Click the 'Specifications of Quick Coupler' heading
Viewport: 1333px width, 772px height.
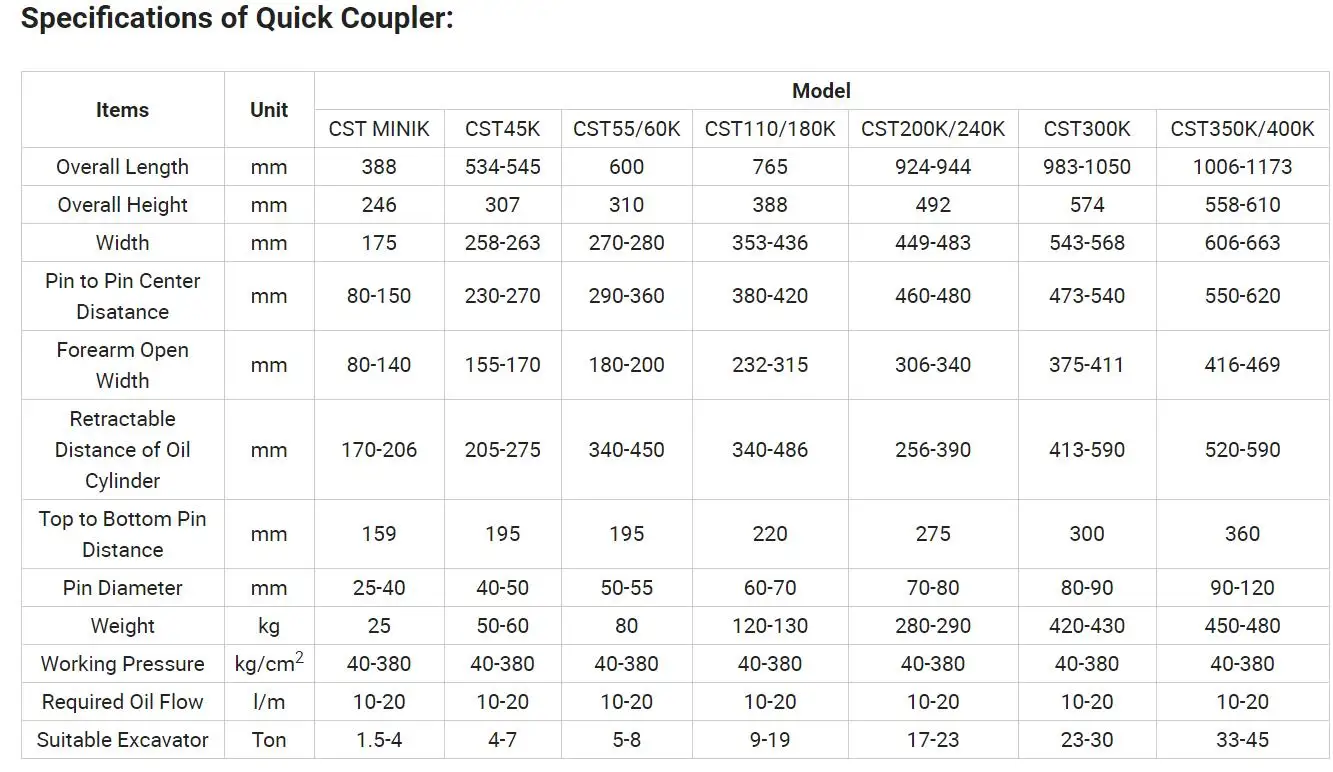[237, 19]
